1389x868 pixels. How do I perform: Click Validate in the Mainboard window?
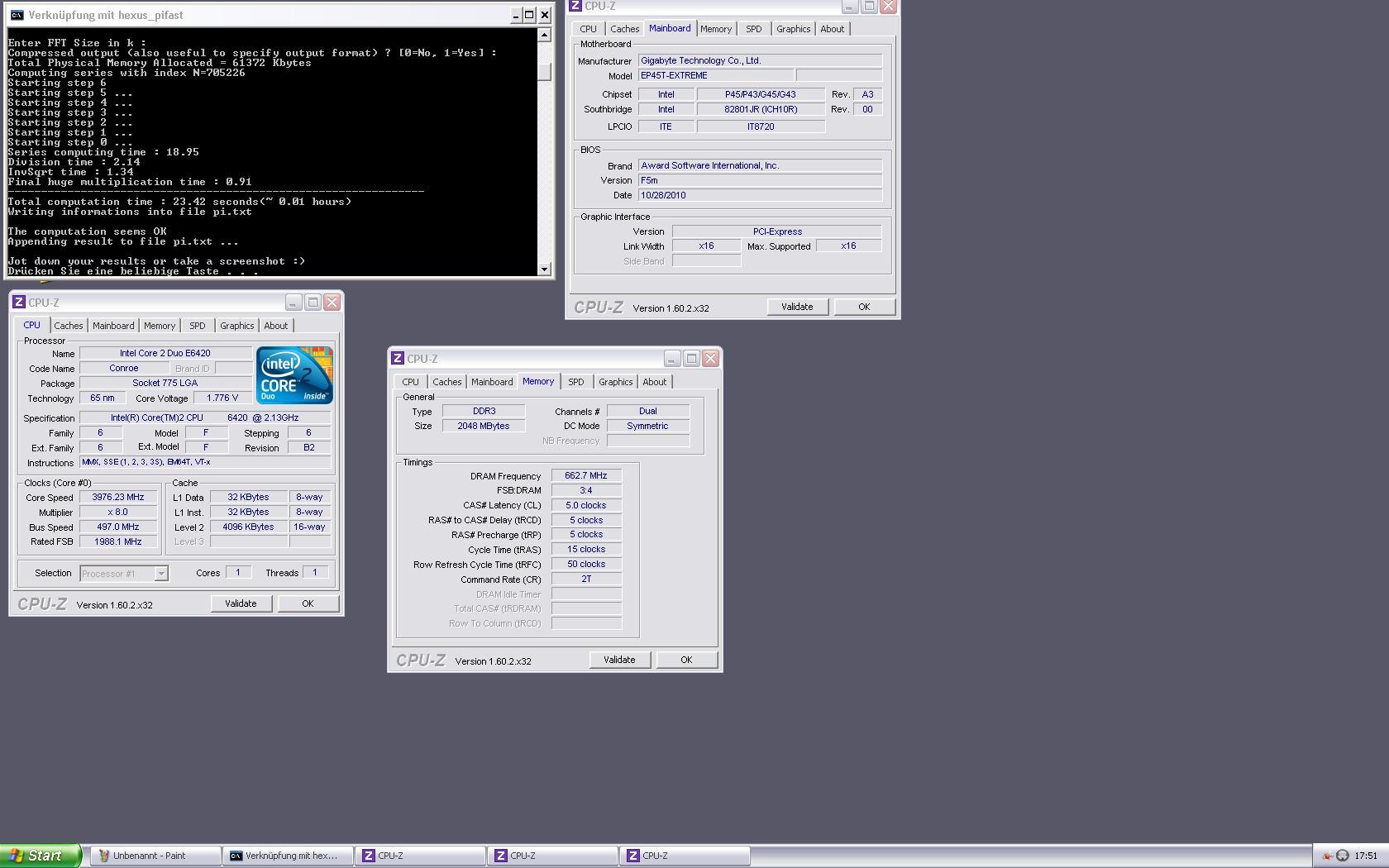tap(797, 307)
